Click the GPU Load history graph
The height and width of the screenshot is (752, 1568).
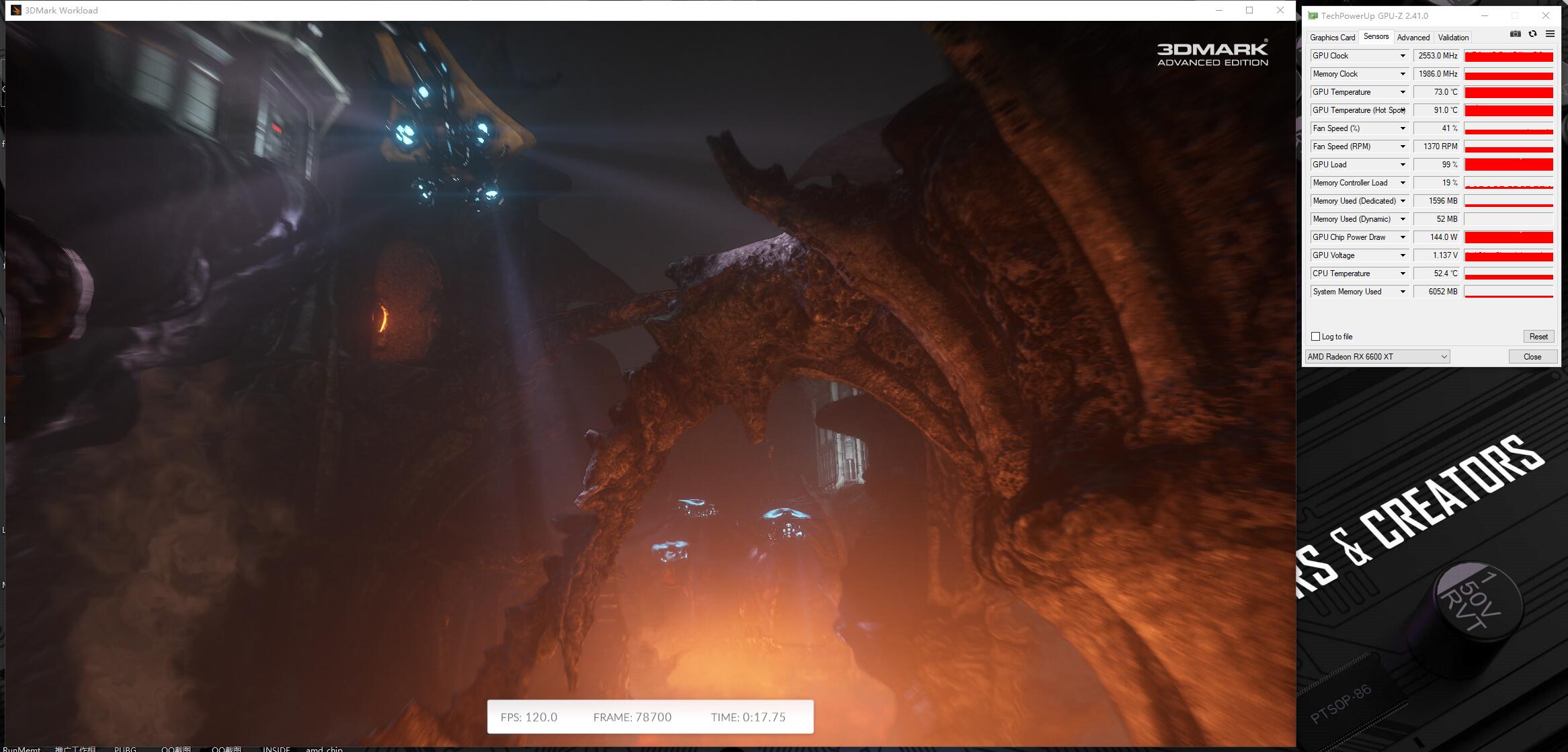coord(1509,165)
